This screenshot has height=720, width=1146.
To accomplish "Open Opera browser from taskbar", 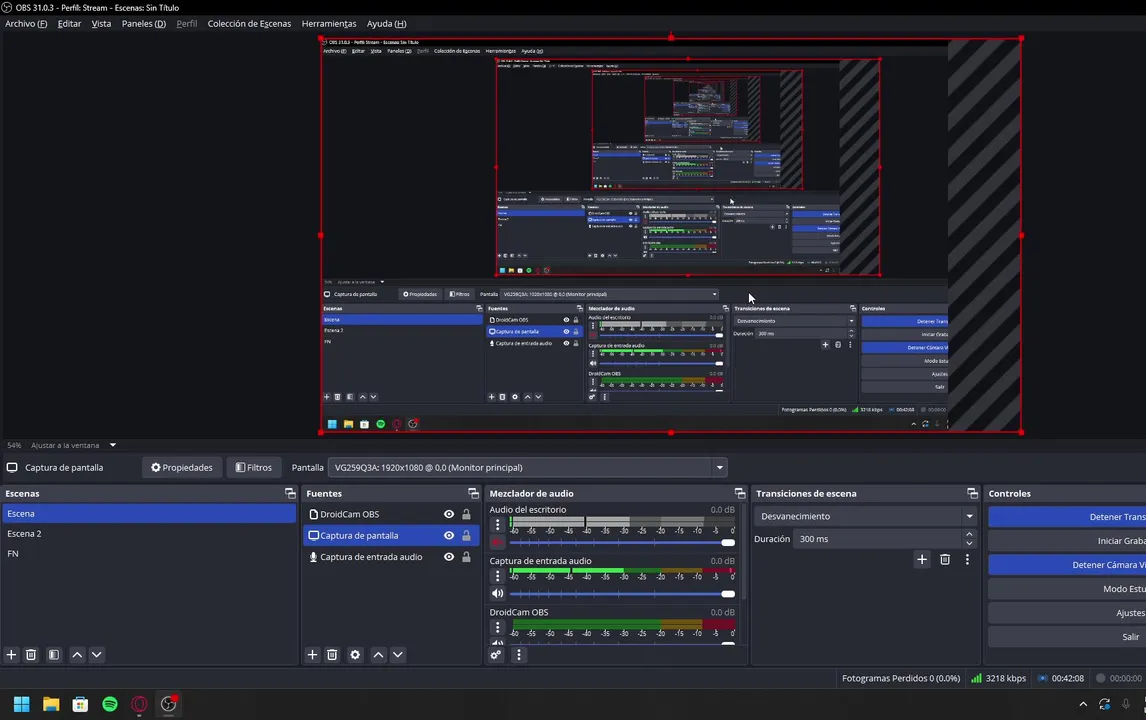I will click(139, 704).
